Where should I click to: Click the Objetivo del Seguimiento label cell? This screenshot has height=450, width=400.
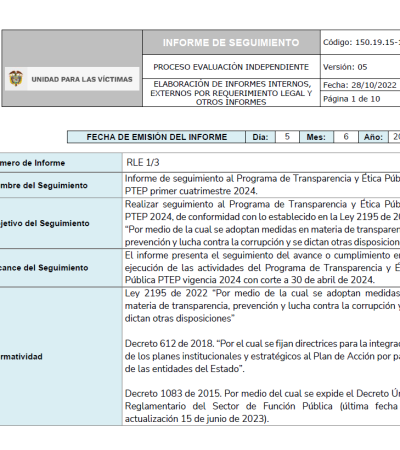61,223
